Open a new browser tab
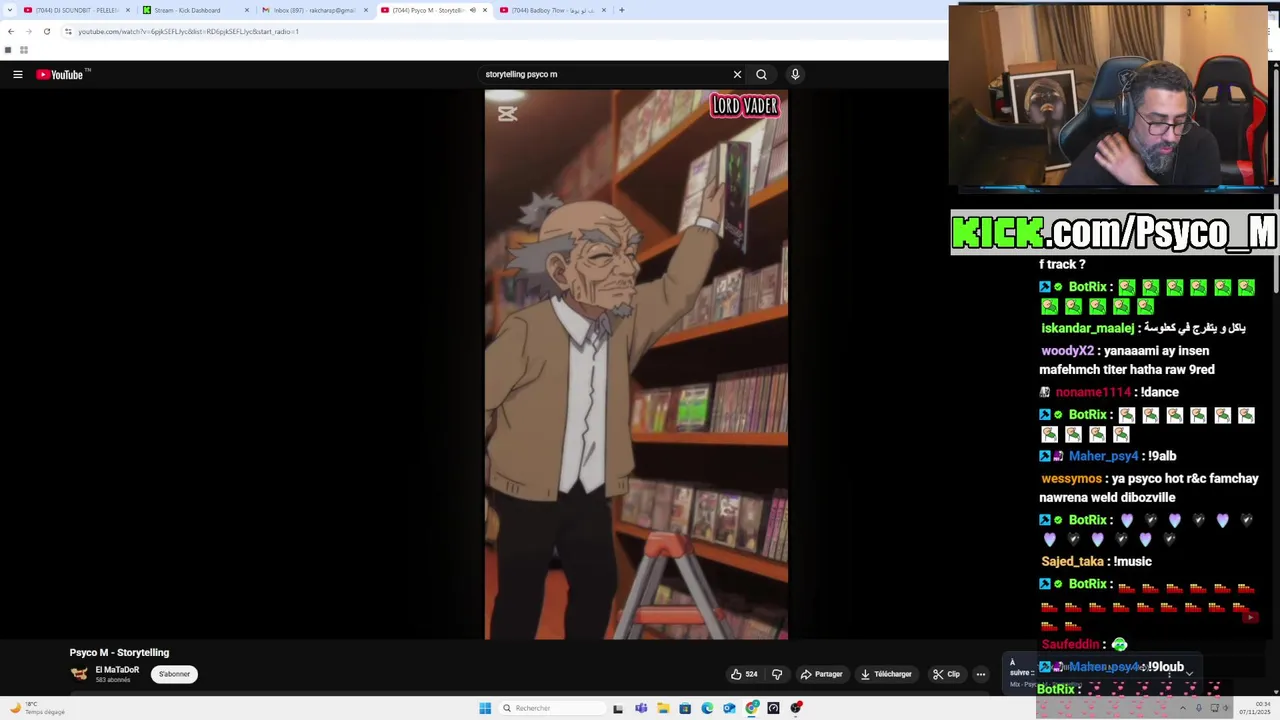 621,10
